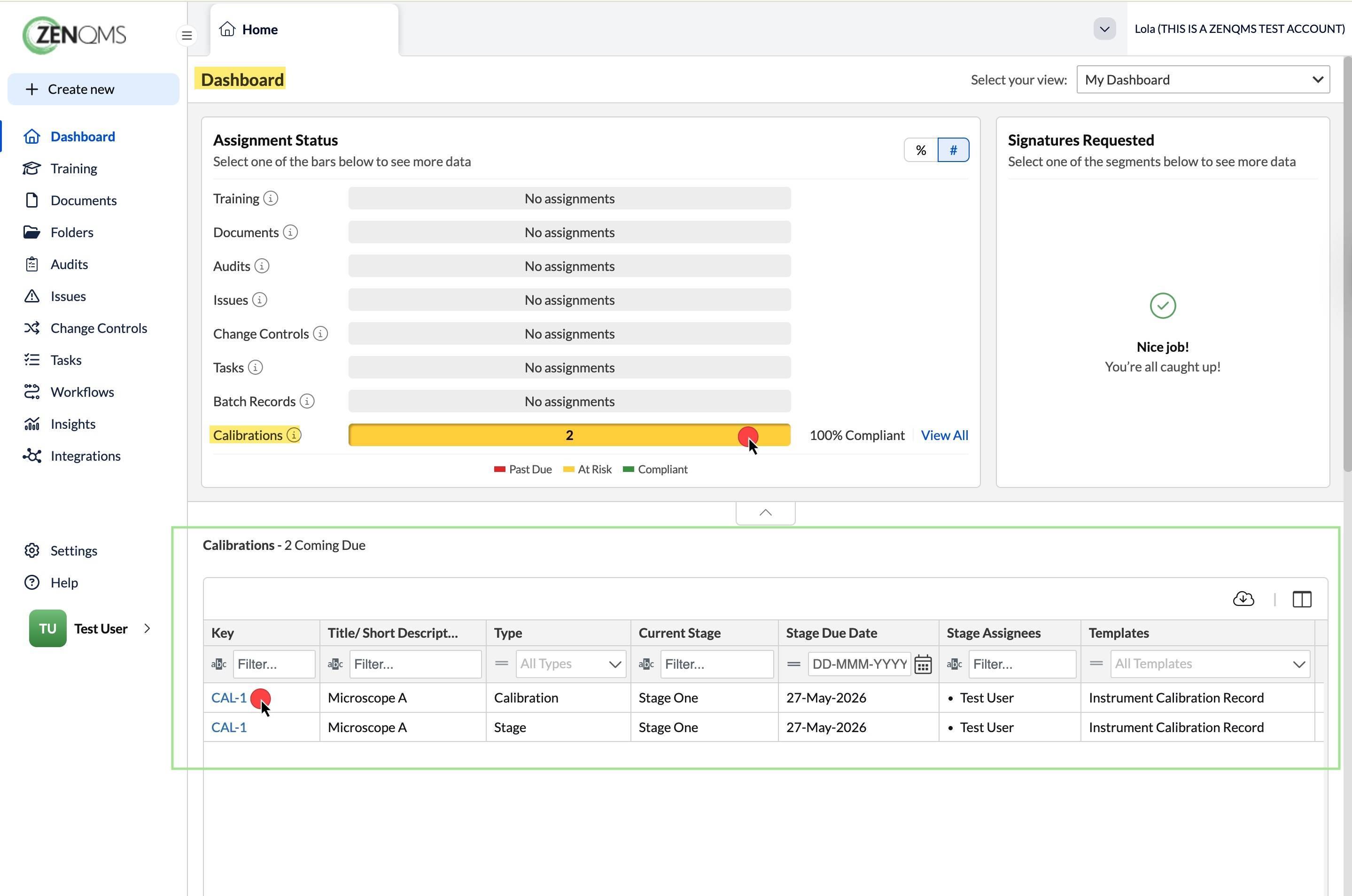Click the Templates column header
This screenshot has height=896, width=1352.
pos(1197,633)
